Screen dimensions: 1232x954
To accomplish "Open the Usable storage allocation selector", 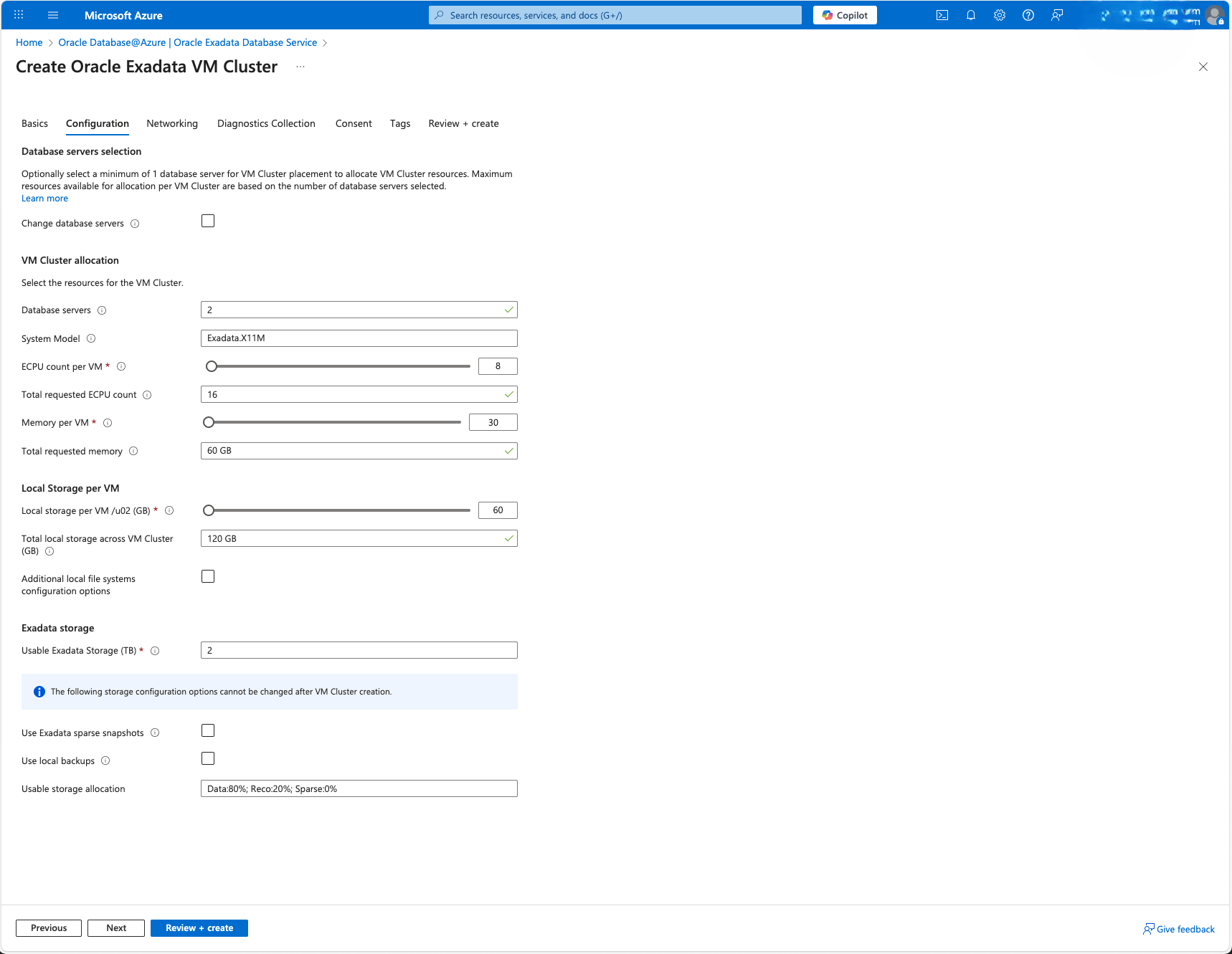I will pos(359,788).
